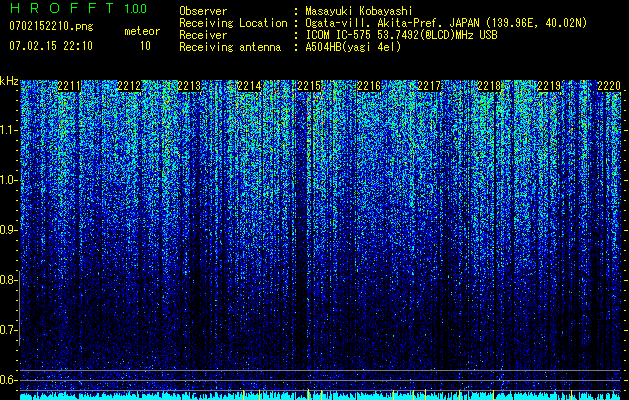Click the 2213 time marker

pyautogui.click(x=189, y=86)
